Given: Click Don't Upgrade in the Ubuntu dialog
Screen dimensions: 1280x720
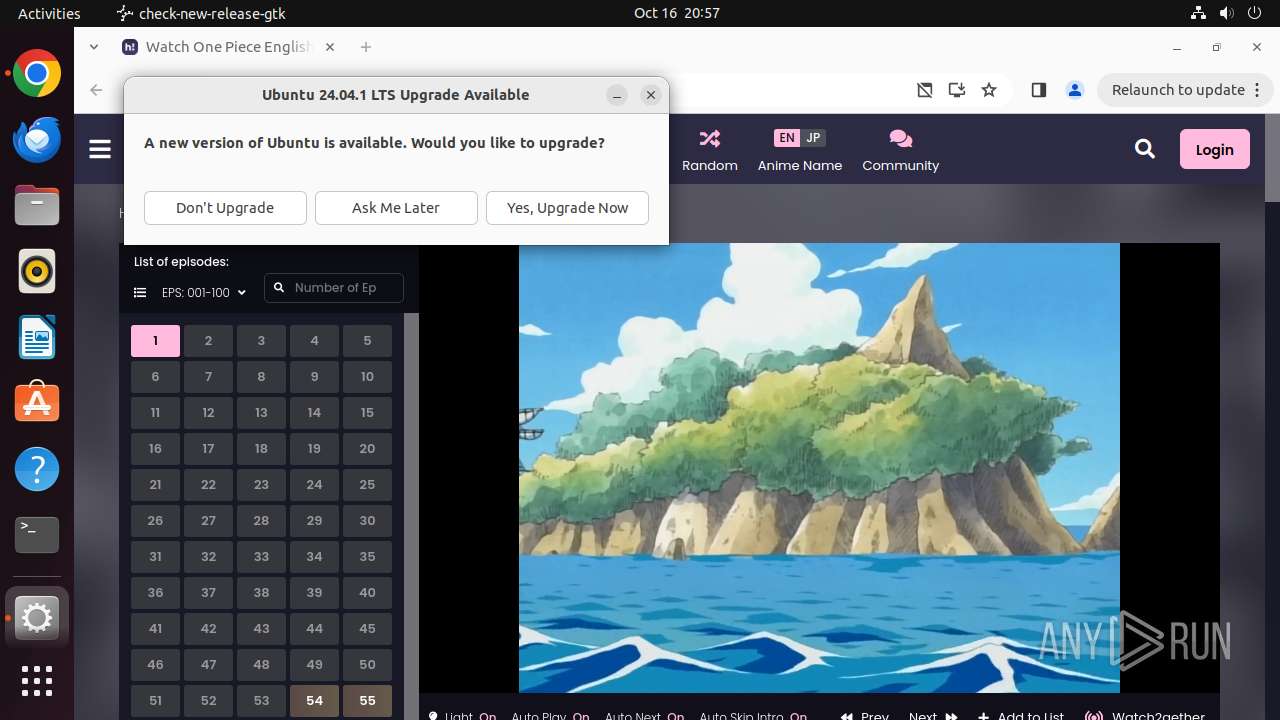Looking at the screenshot, I should click(x=225, y=208).
